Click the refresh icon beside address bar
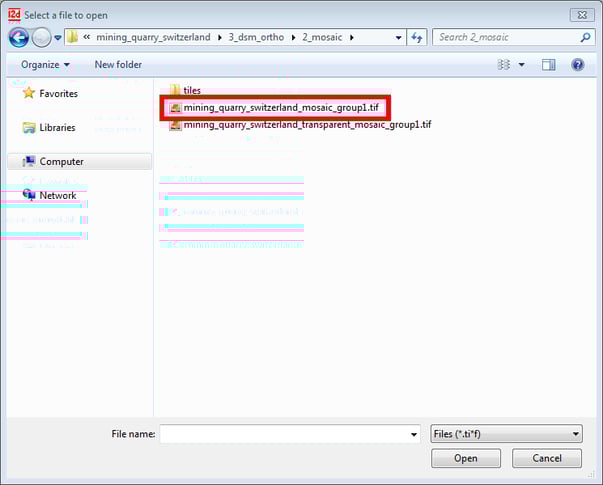 417,38
